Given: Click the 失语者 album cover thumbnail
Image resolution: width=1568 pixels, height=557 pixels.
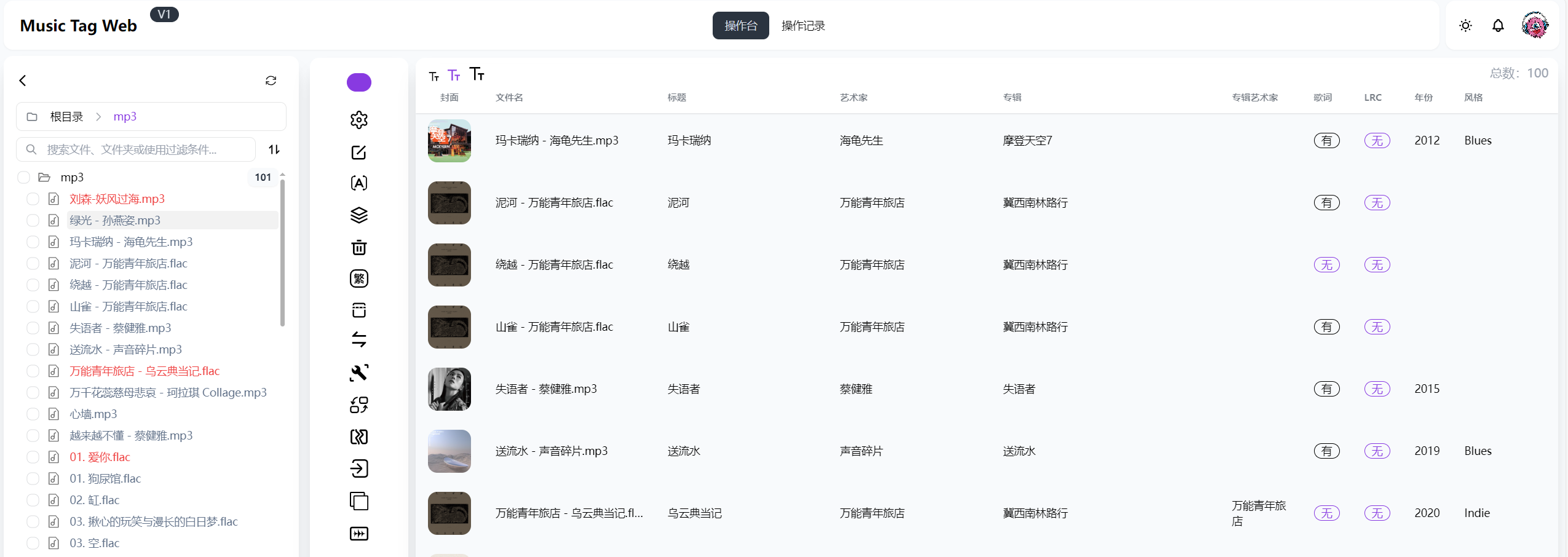Looking at the screenshot, I should pyautogui.click(x=448, y=389).
